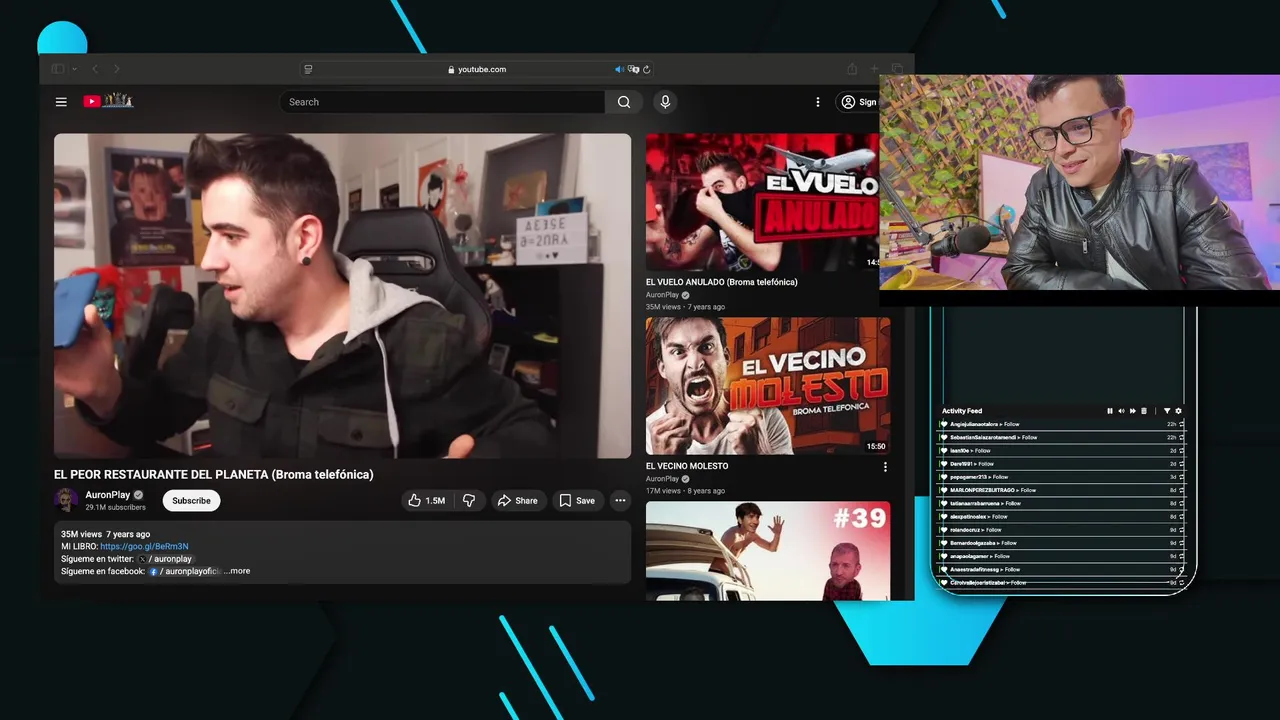The width and height of the screenshot is (1280, 720).
Task: Click Bernardoolgazaba Follow row
Action: 1062,543
